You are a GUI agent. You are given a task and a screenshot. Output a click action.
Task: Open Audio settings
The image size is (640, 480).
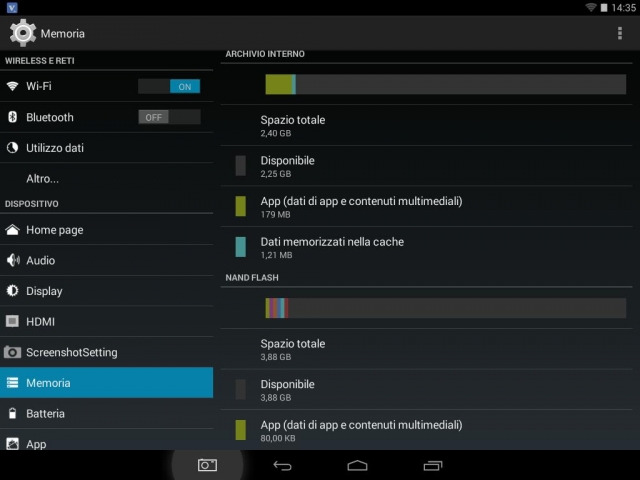[x=107, y=260]
